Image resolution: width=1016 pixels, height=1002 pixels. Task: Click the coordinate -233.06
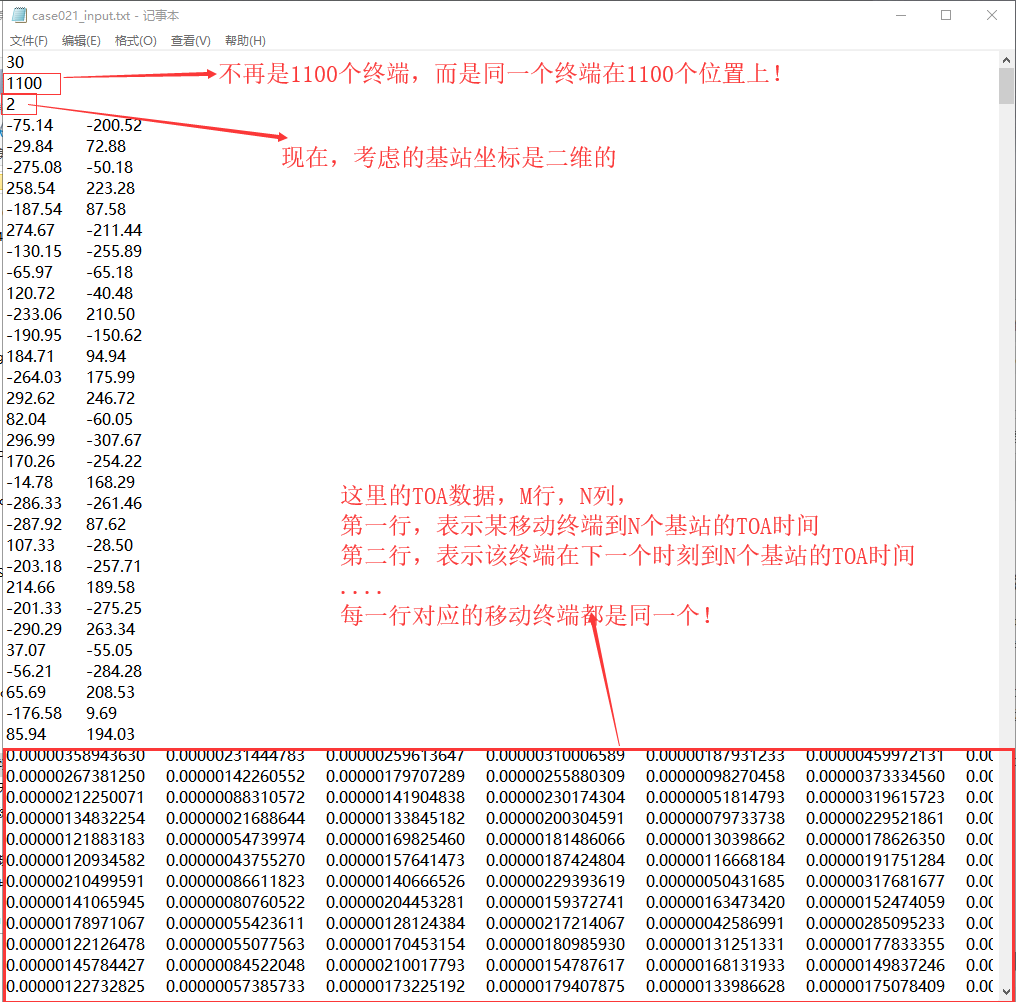(34, 314)
